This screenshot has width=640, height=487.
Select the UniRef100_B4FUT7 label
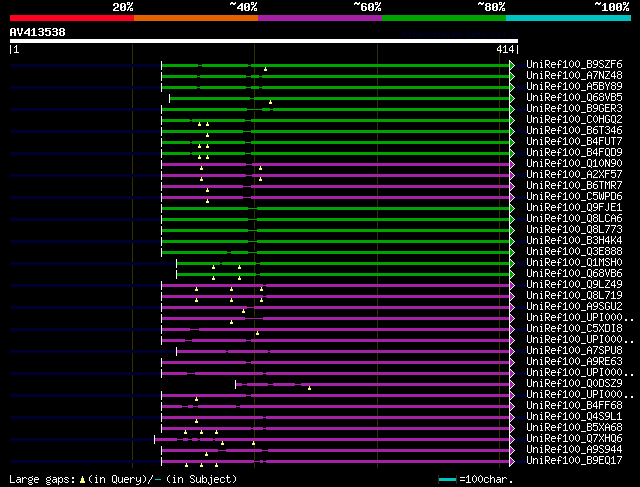574,142
